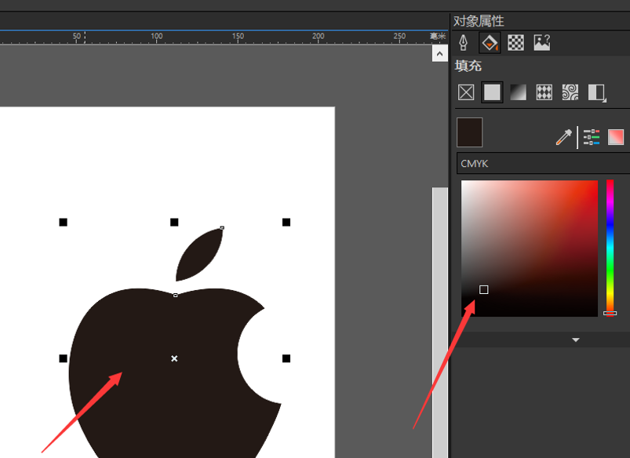Open the bitmap image properties tab

(542, 43)
